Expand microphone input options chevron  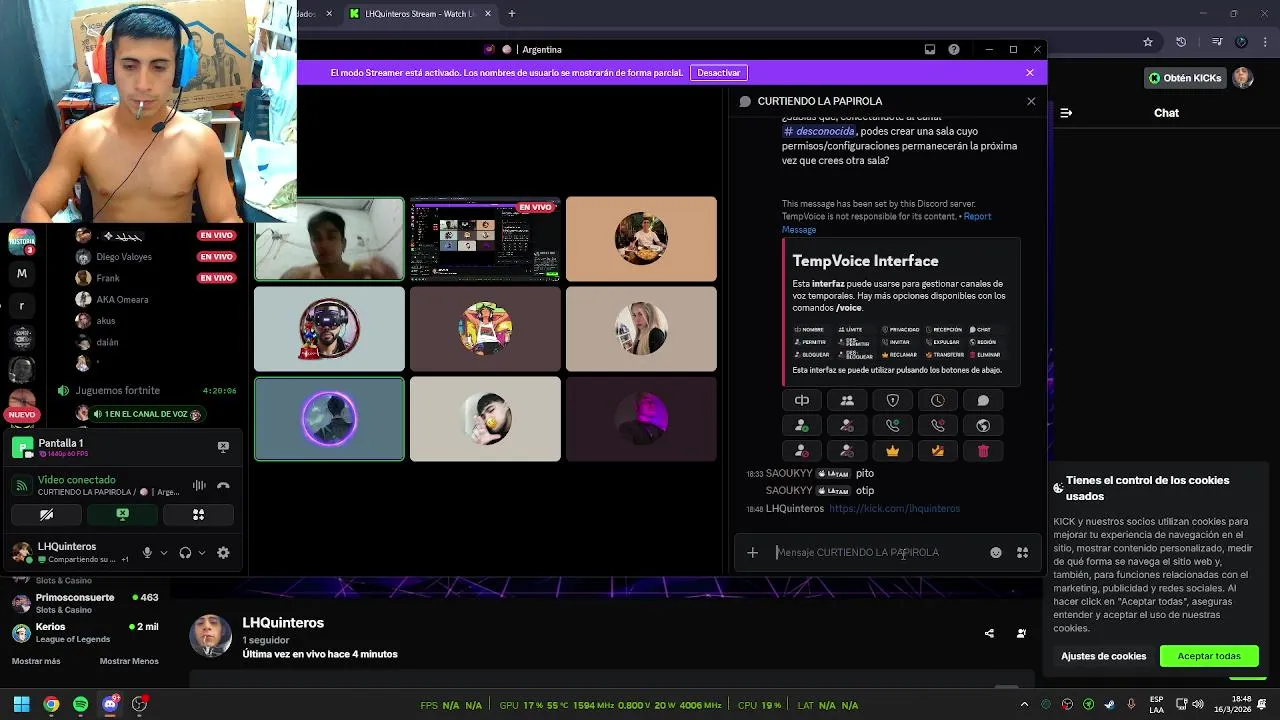coord(164,553)
